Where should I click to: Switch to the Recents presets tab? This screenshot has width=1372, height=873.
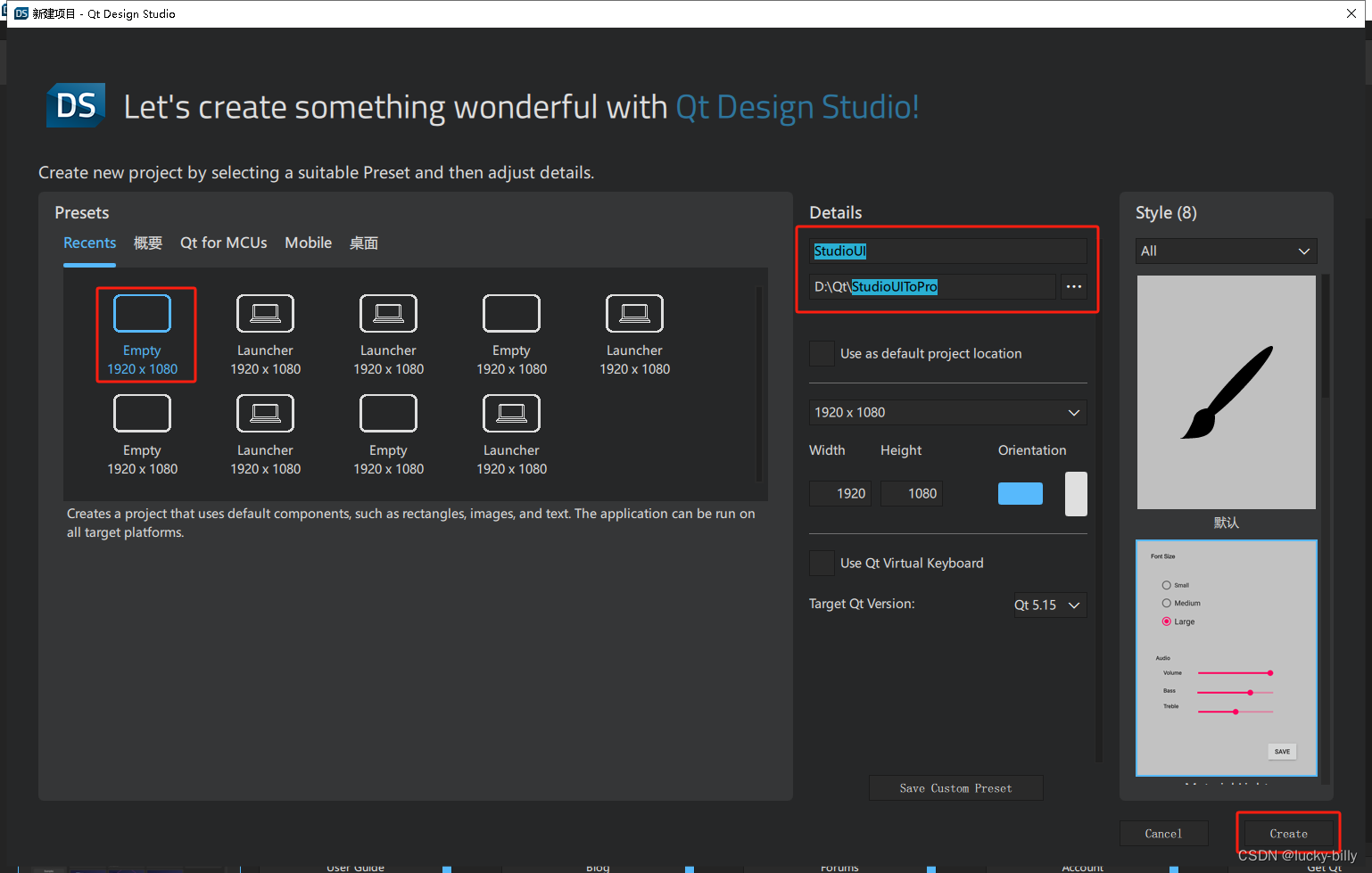[x=89, y=243]
